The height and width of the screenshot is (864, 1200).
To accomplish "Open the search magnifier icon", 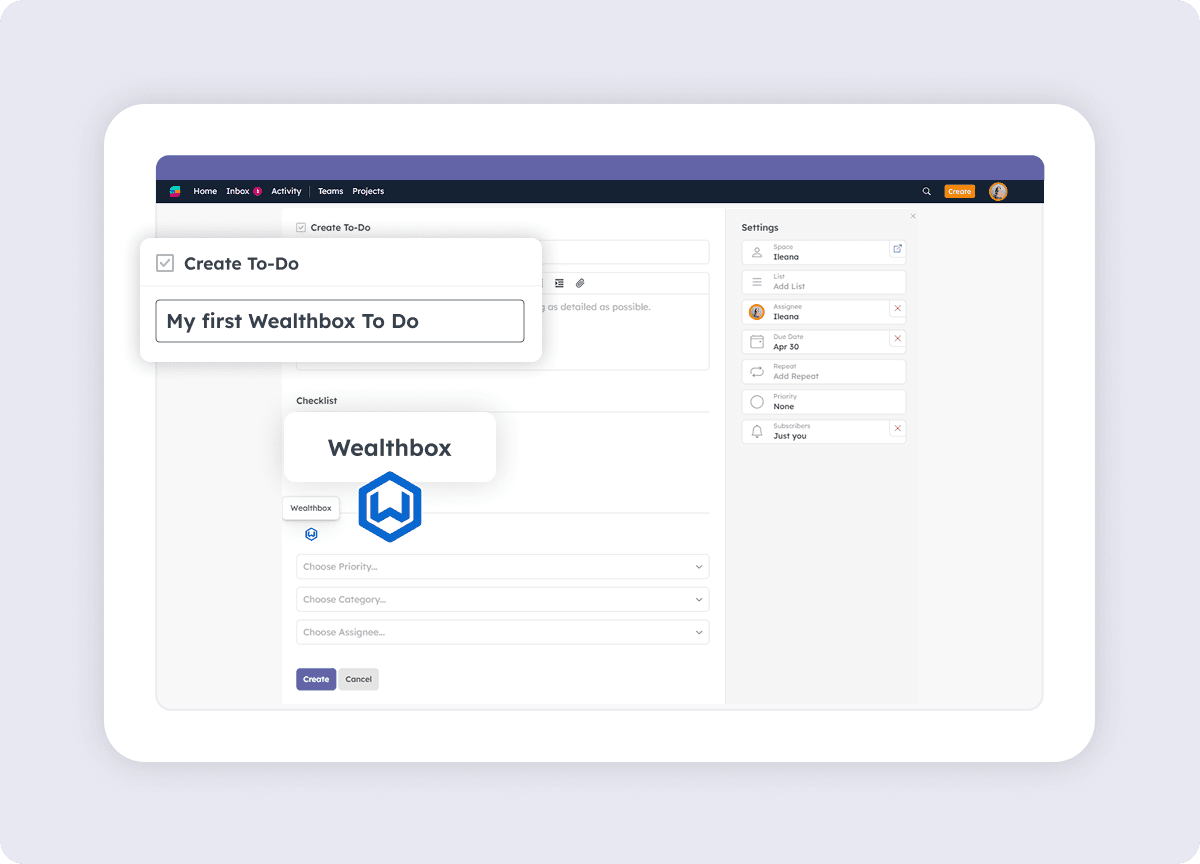I will click(x=926, y=191).
